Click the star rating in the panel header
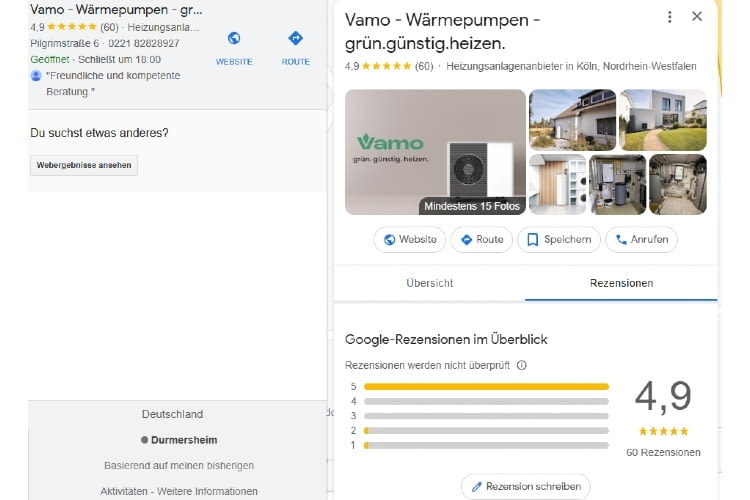750x500 pixels. tap(386, 66)
